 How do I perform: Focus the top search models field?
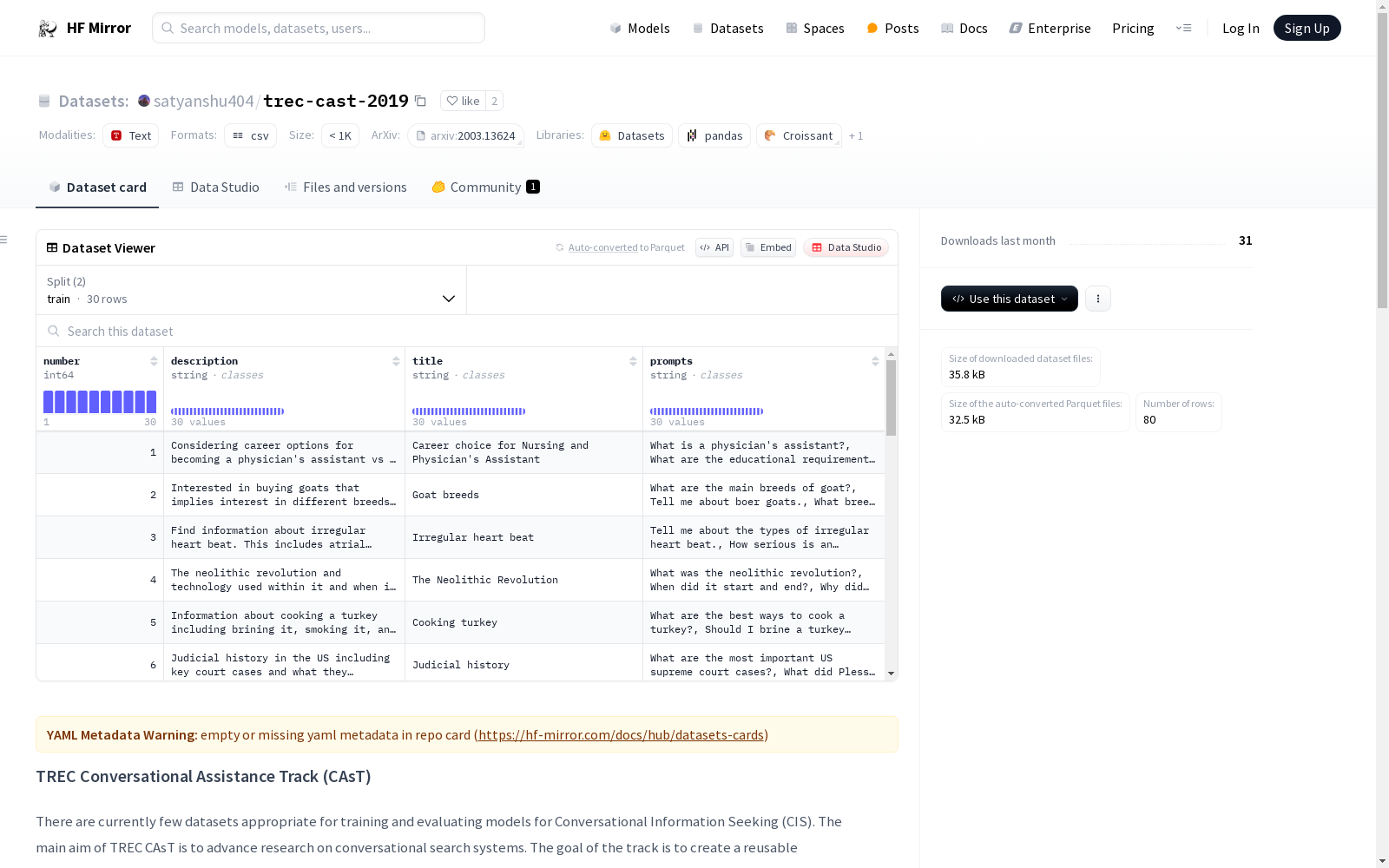pyautogui.click(x=319, y=28)
